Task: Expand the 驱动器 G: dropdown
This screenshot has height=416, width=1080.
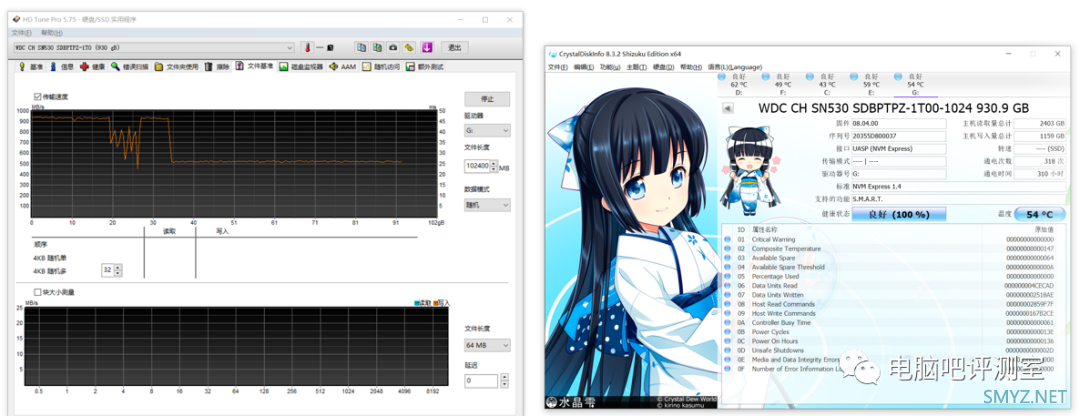Action: click(x=487, y=130)
